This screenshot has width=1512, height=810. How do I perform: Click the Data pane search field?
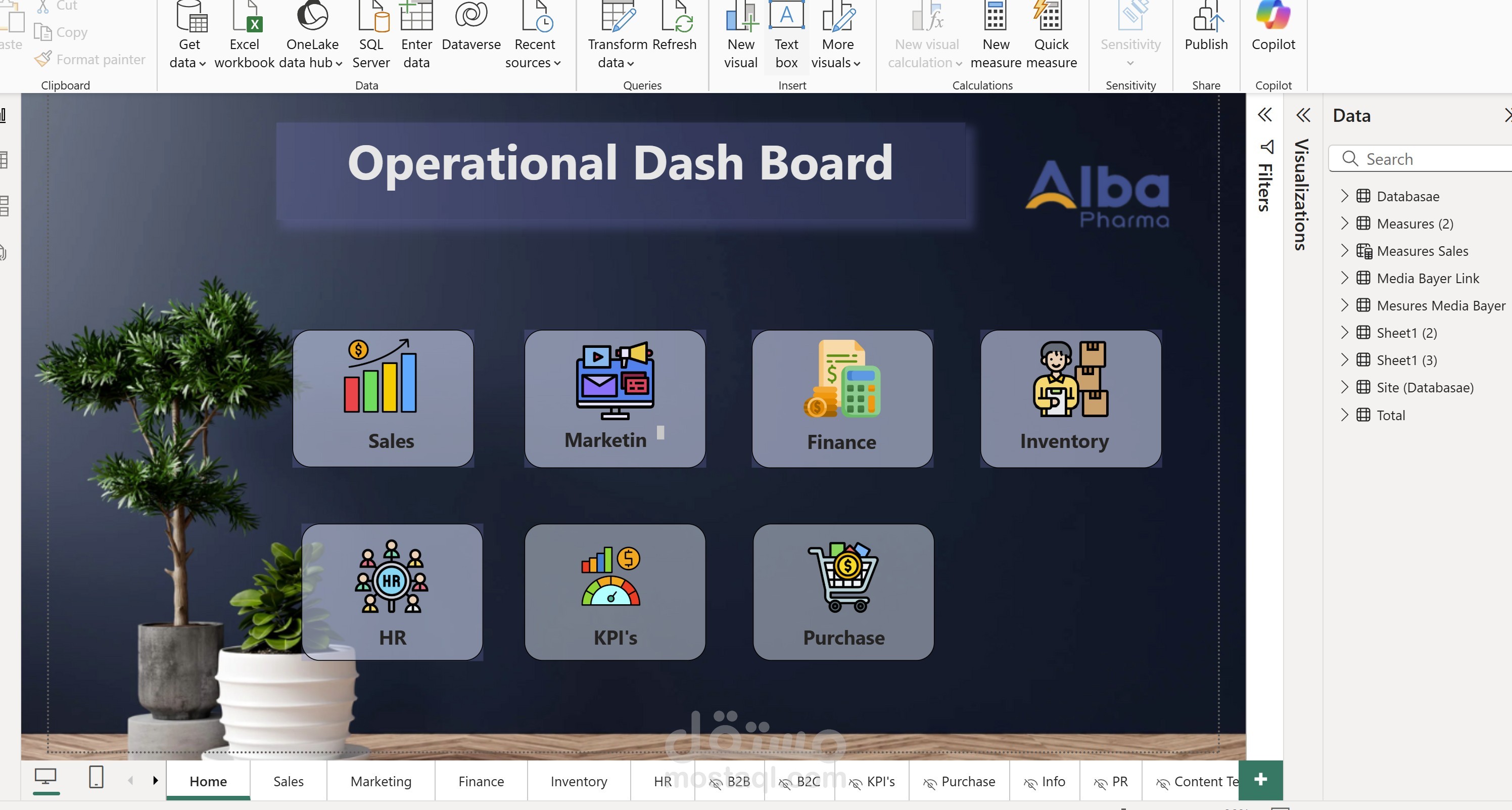coord(1421,159)
